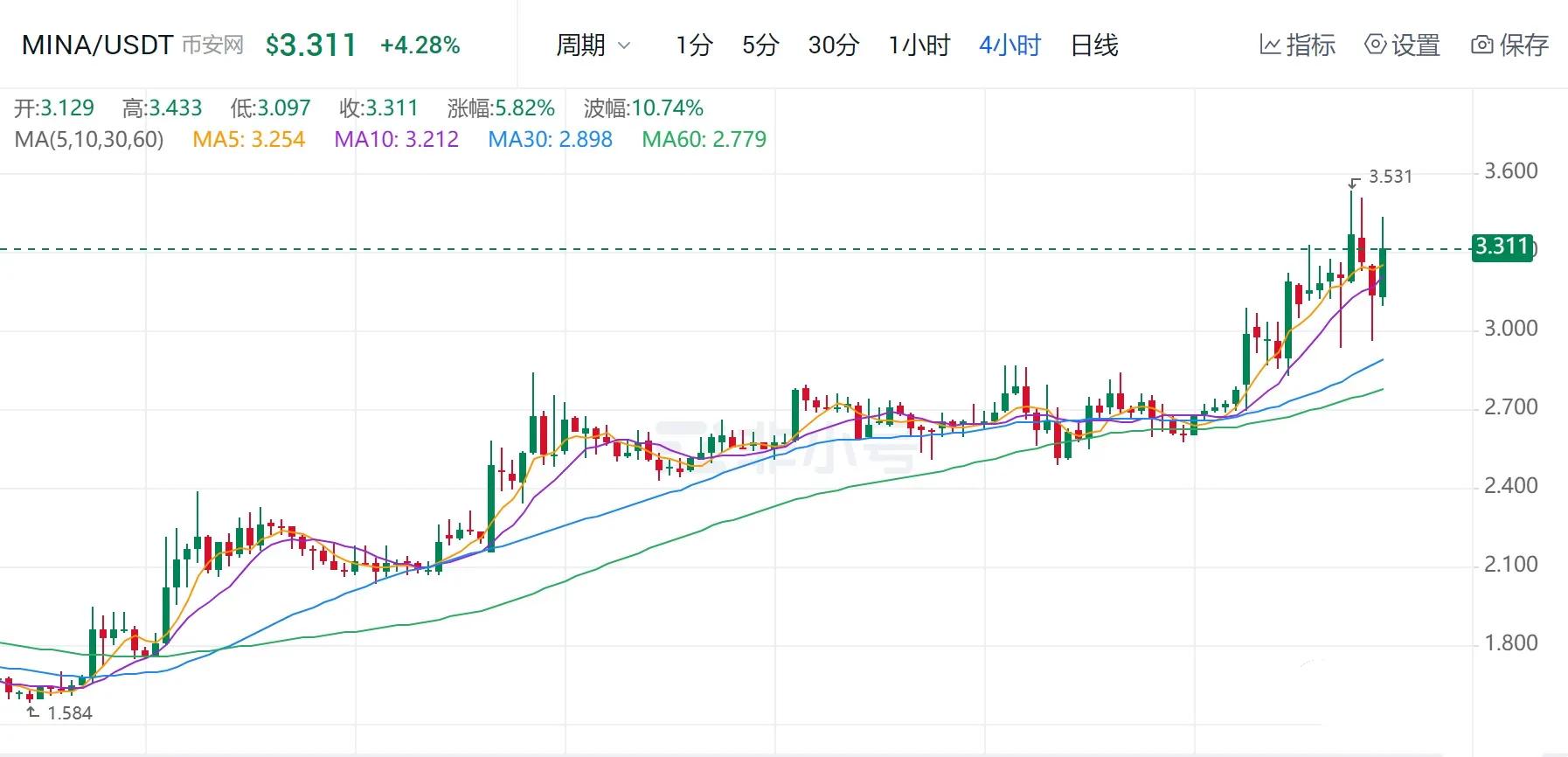Viewport: 1568px width, 757px height.
Task: Switch chart to 5分 timeframe
Action: pos(760,46)
